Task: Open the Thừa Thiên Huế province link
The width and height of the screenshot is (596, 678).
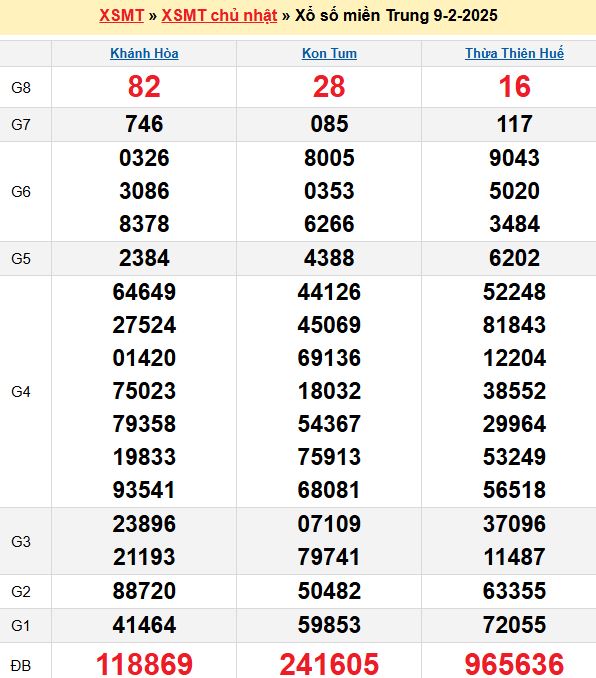Action: pyautogui.click(x=514, y=53)
